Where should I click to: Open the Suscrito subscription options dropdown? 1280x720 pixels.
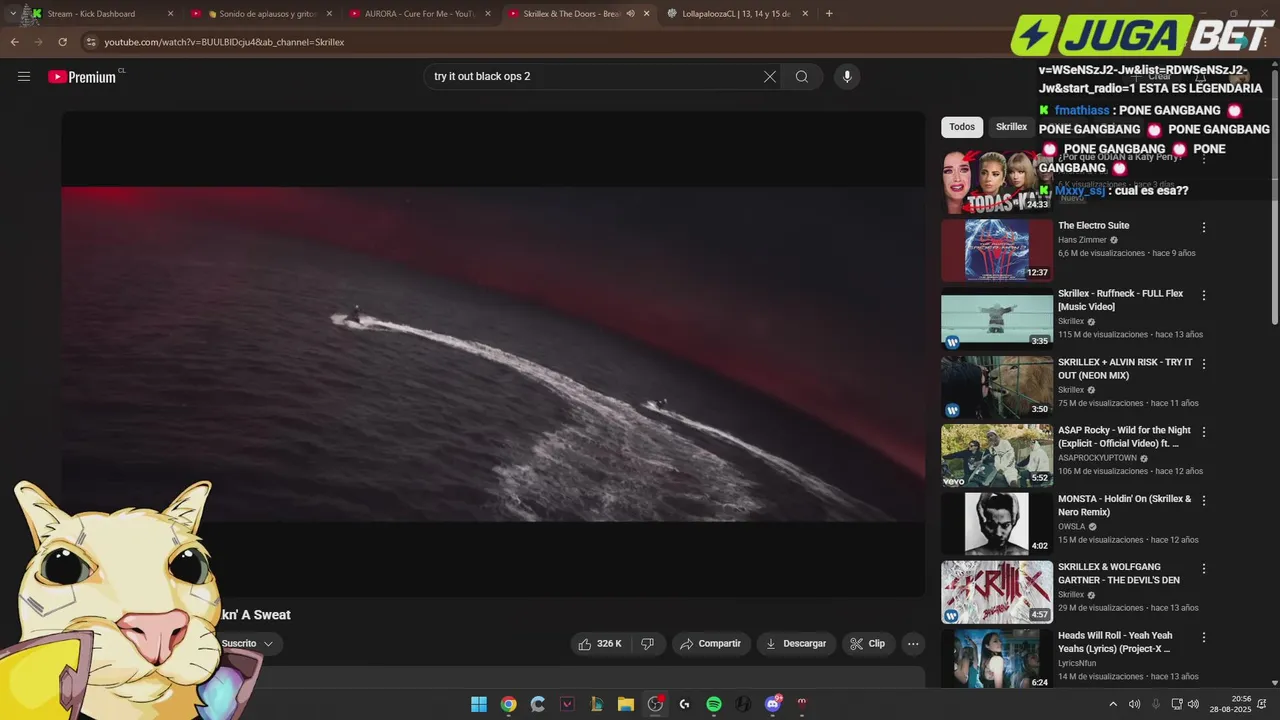(x=247, y=644)
